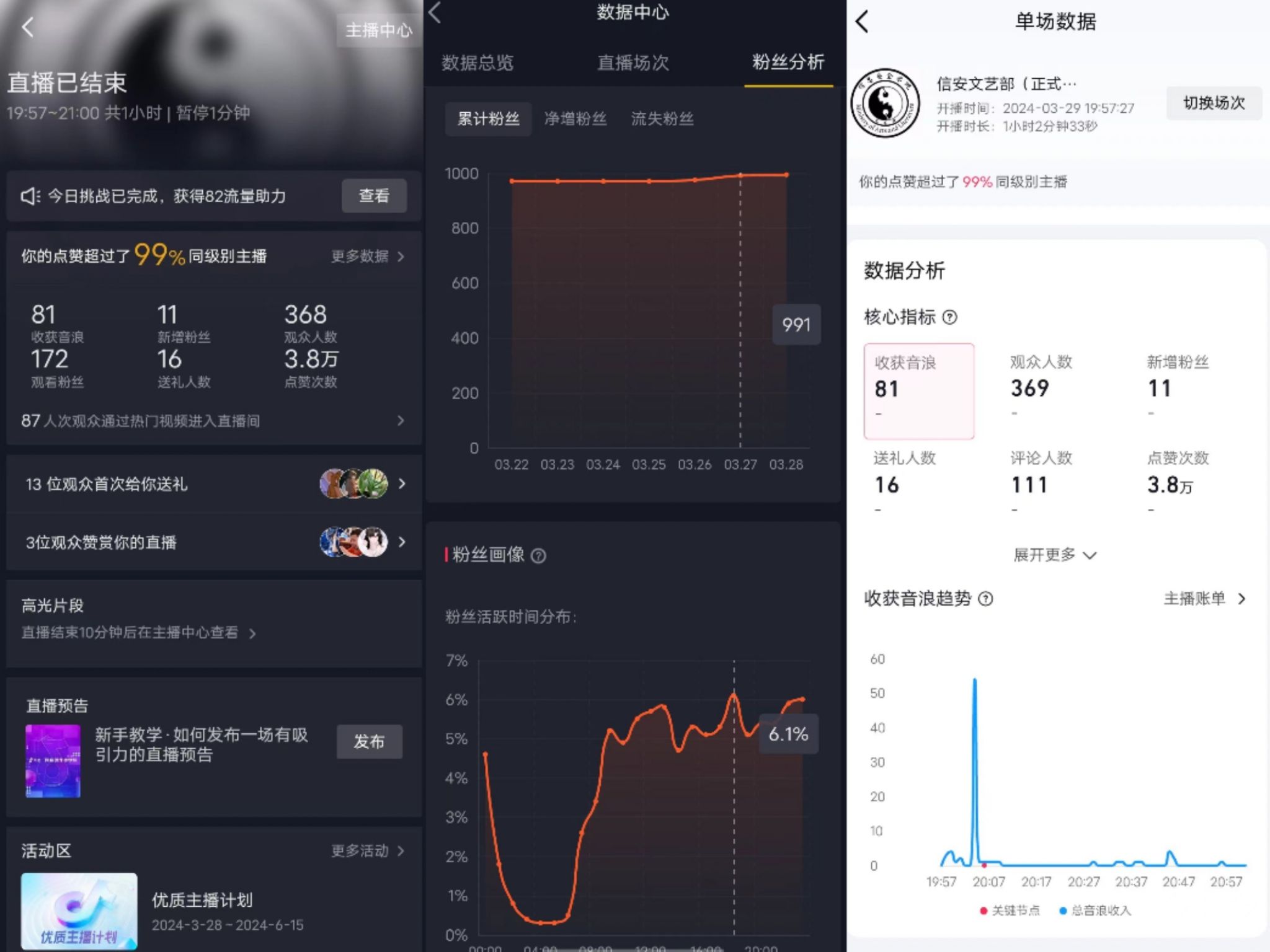Open 13 位观众首次给你送礼 chevron
This screenshot has height=952, width=1270.
point(402,483)
